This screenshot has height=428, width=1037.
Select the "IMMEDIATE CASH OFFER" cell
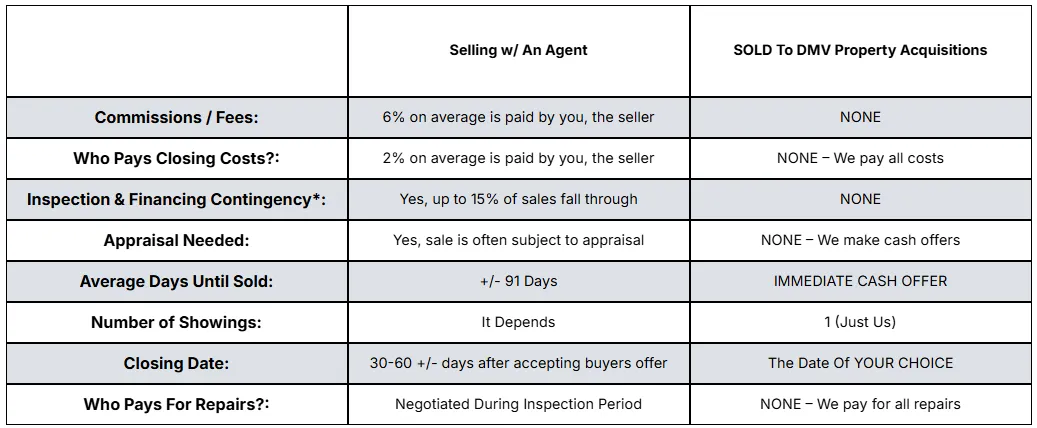(x=860, y=281)
